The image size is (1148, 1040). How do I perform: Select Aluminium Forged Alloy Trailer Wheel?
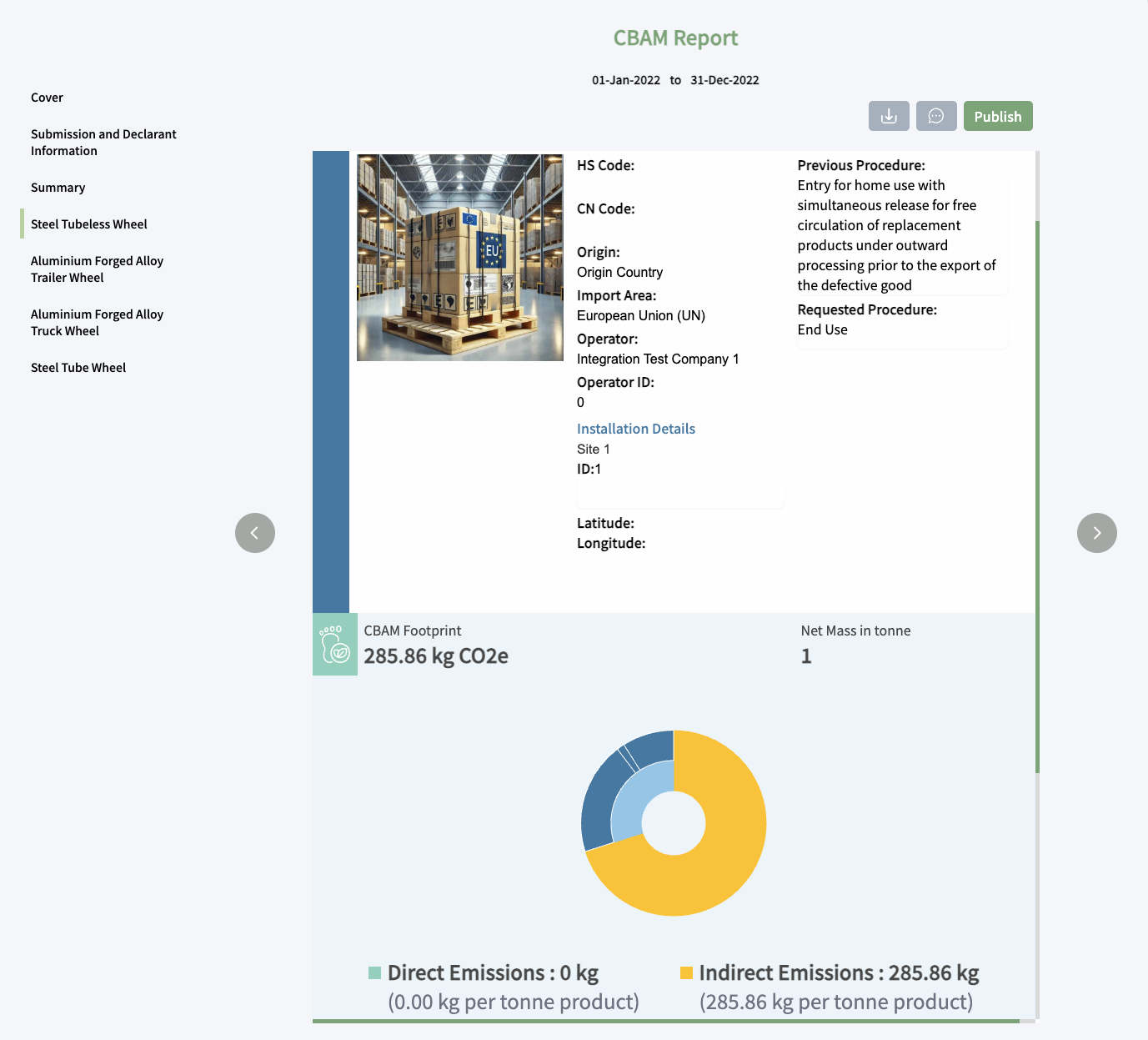pos(97,269)
